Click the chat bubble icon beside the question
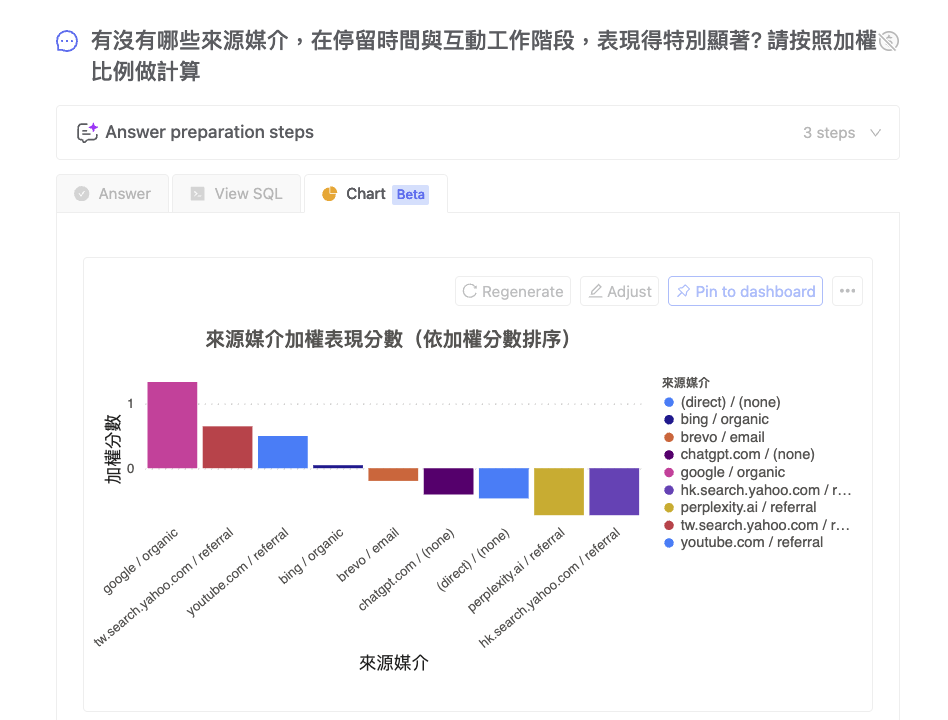This screenshot has width=948, height=720. click(x=67, y=42)
